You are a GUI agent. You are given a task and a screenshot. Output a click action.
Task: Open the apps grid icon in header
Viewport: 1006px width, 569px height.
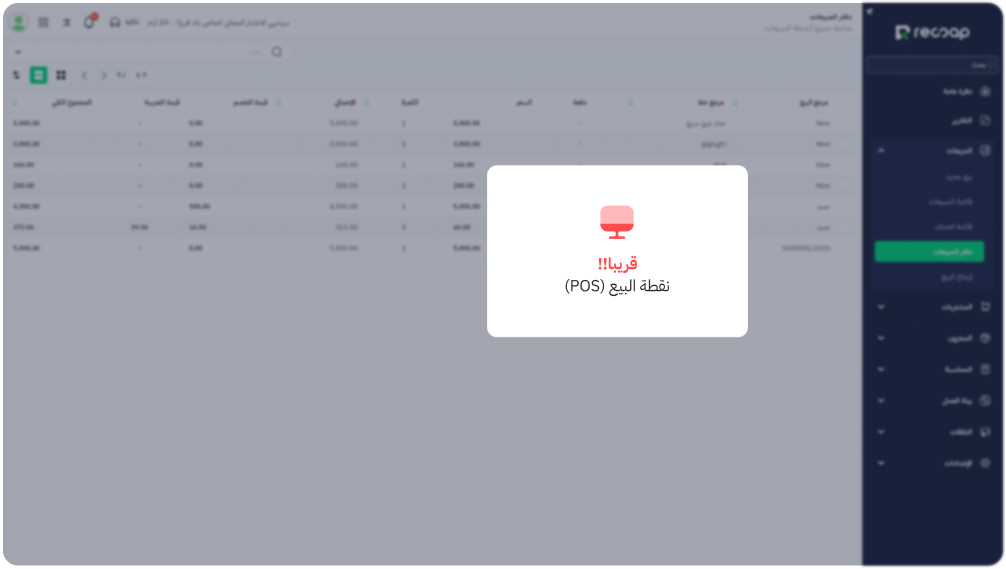click(x=43, y=22)
